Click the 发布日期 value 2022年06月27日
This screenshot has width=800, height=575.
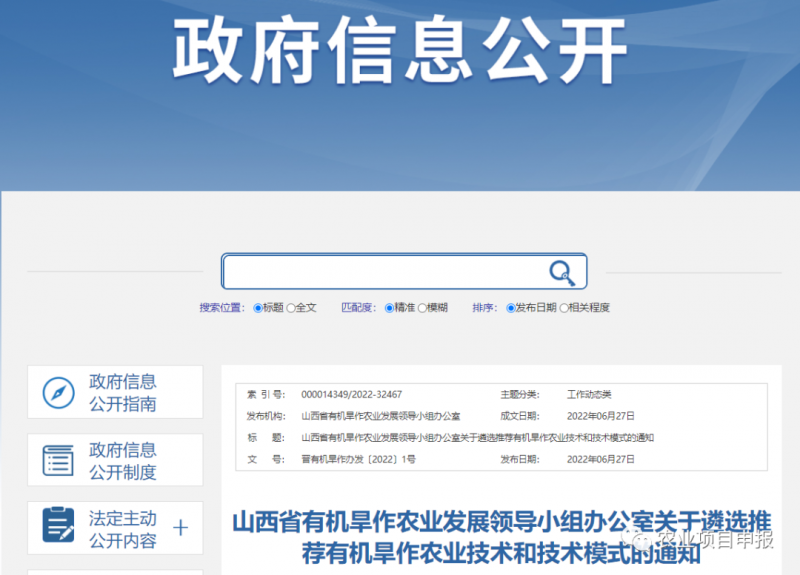tap(601, 459)
